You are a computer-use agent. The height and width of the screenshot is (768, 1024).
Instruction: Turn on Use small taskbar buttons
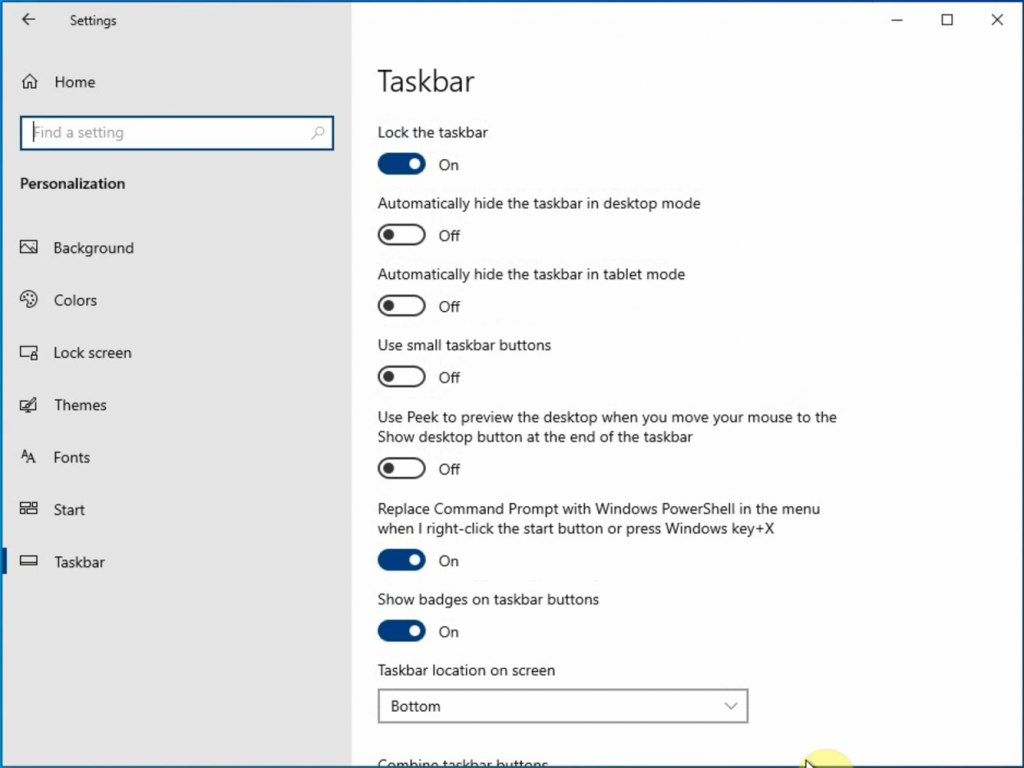402,377
